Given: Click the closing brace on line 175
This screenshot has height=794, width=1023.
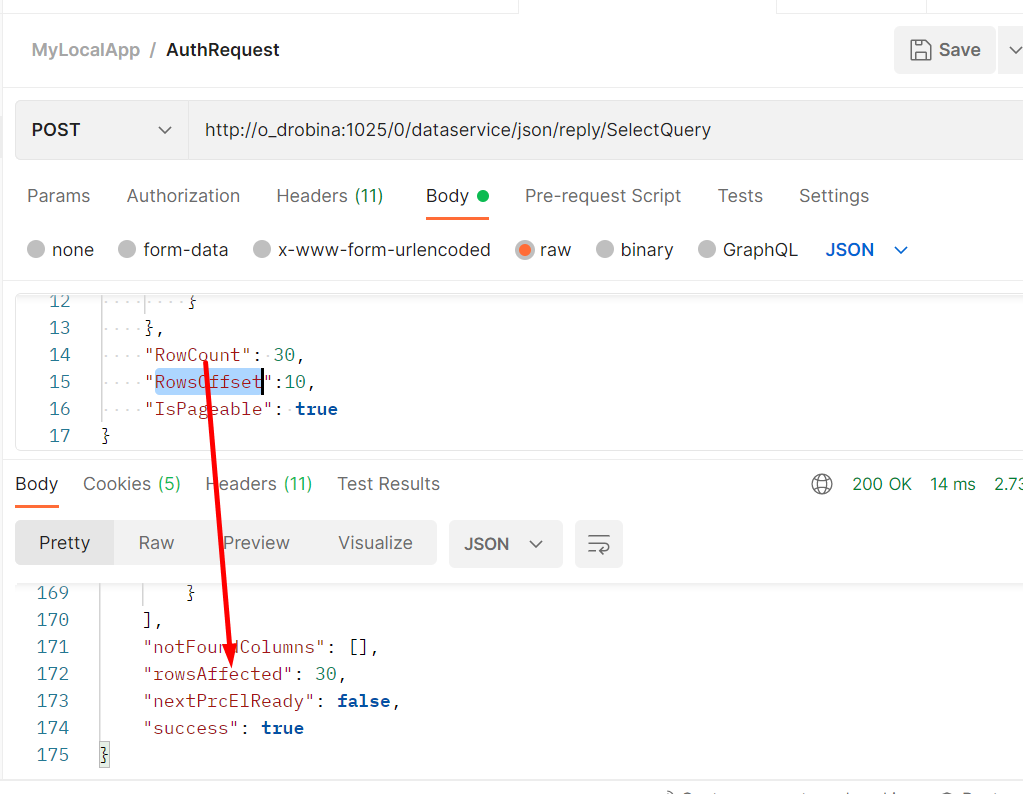Looking at the screenshot, I should (x=104, y=755).
